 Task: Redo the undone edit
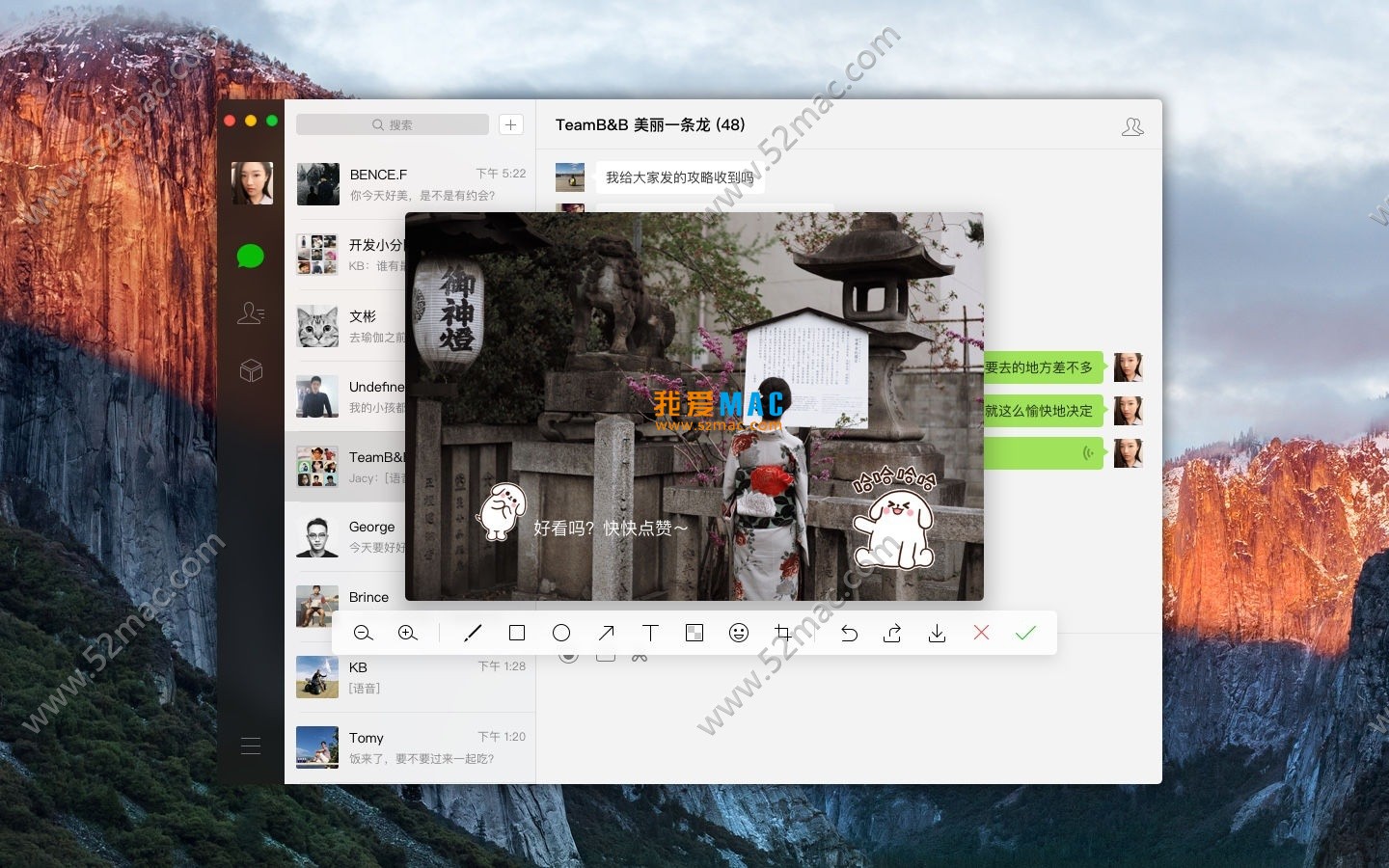click(892, 633)
